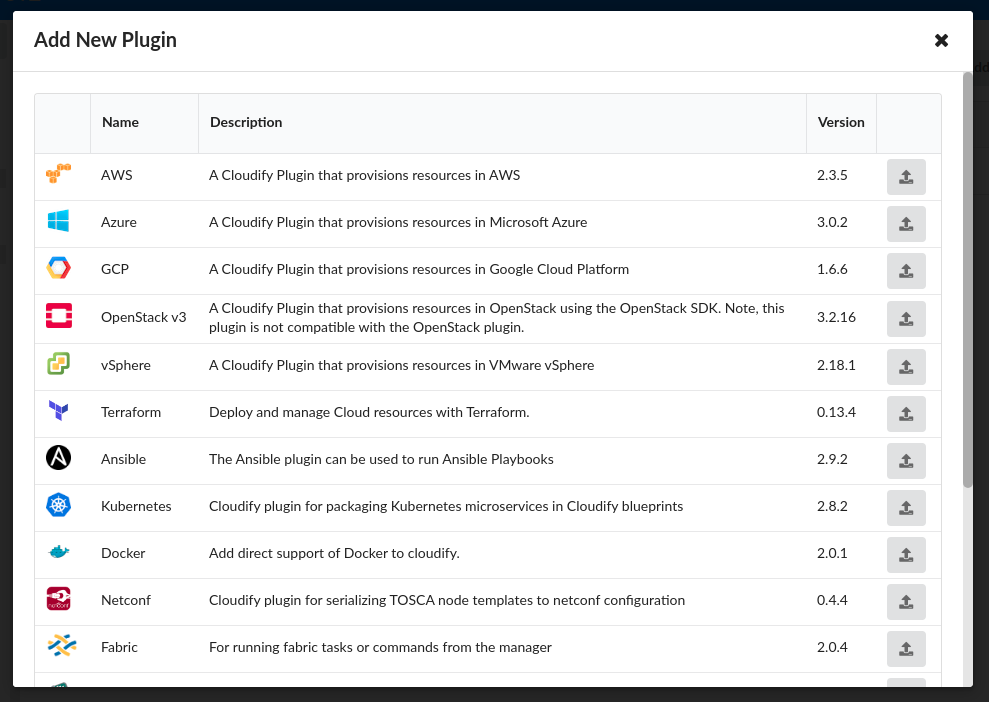Upload the Azure plugin

click(x=906, y=224)
